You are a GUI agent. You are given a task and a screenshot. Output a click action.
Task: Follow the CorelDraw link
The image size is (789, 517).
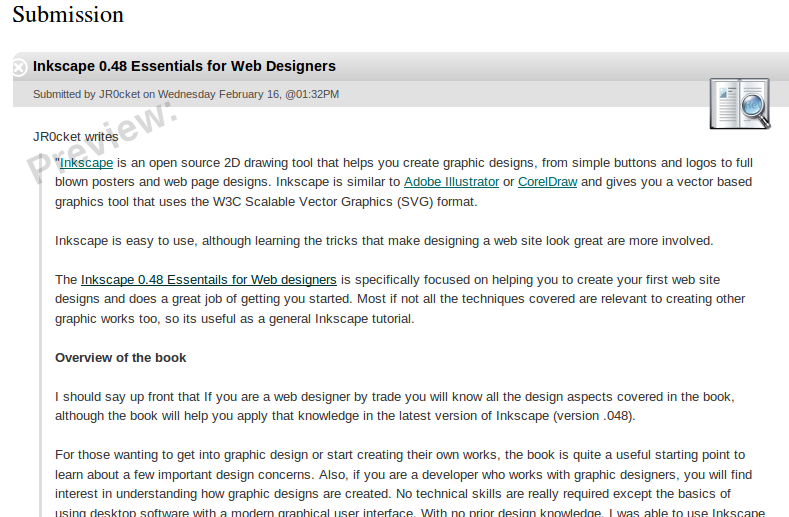547,182
